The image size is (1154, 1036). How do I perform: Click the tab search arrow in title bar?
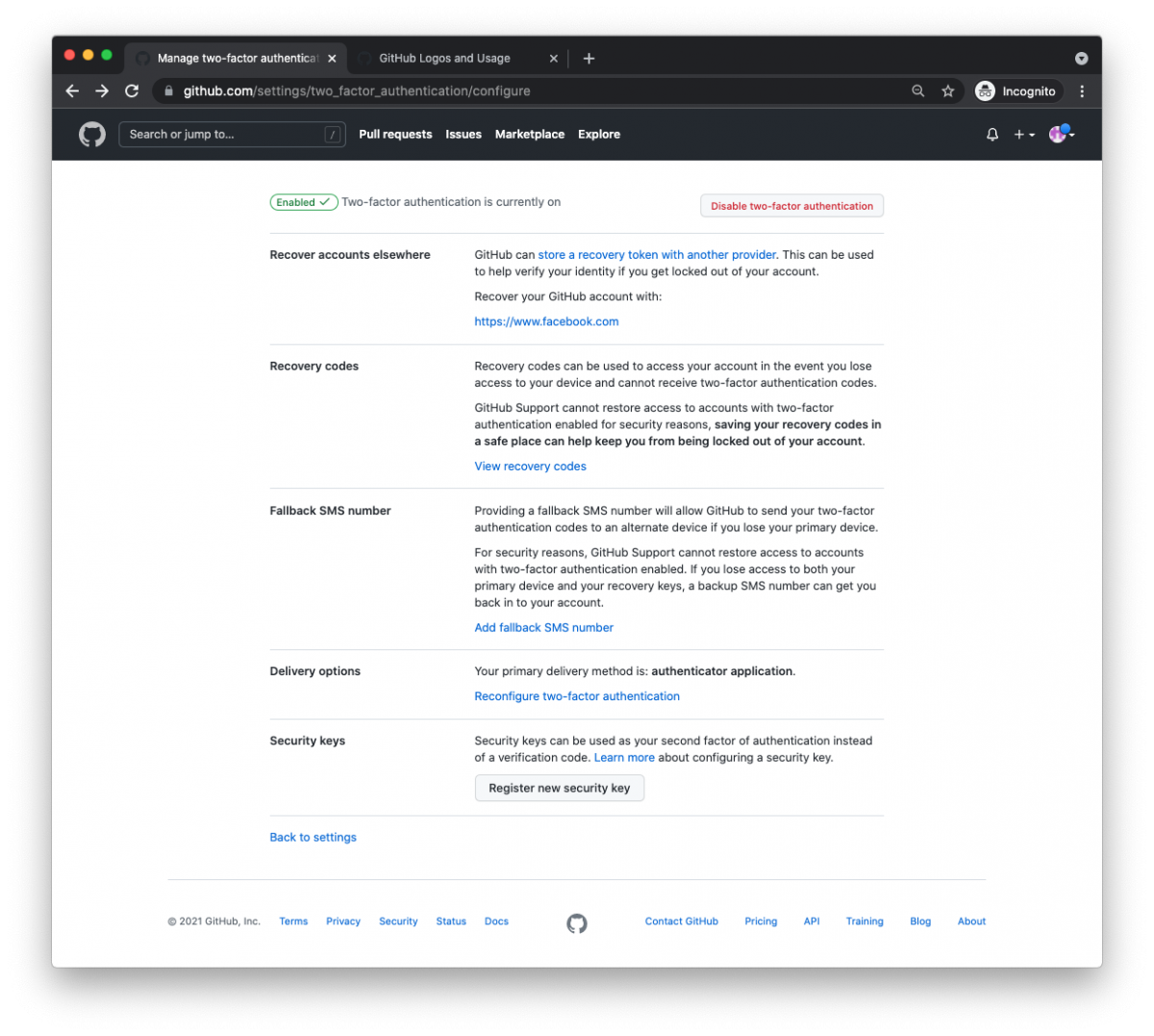tap(1081, 59)
